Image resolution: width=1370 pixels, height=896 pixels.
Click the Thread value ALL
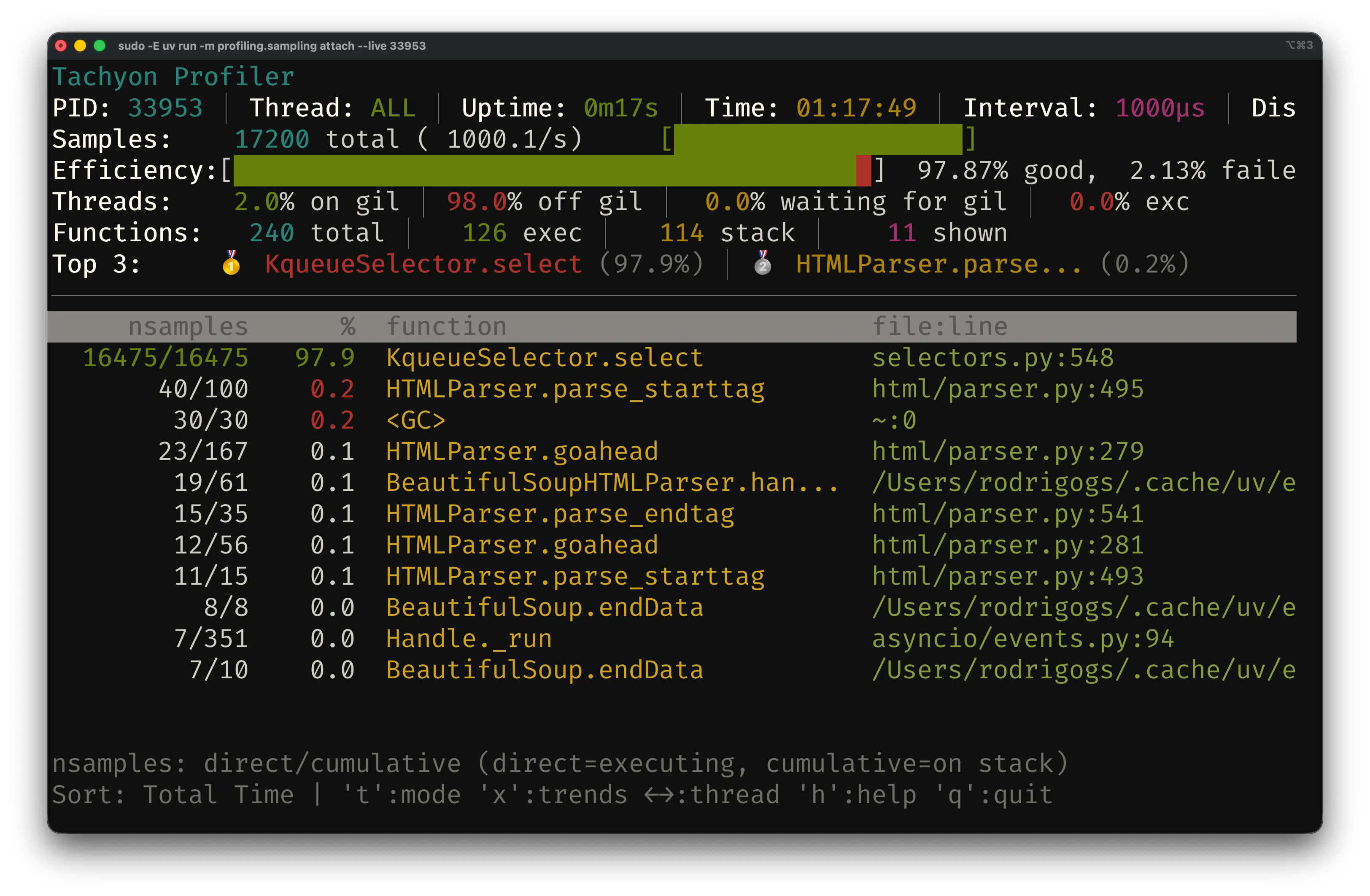click(x=393, y=108)
